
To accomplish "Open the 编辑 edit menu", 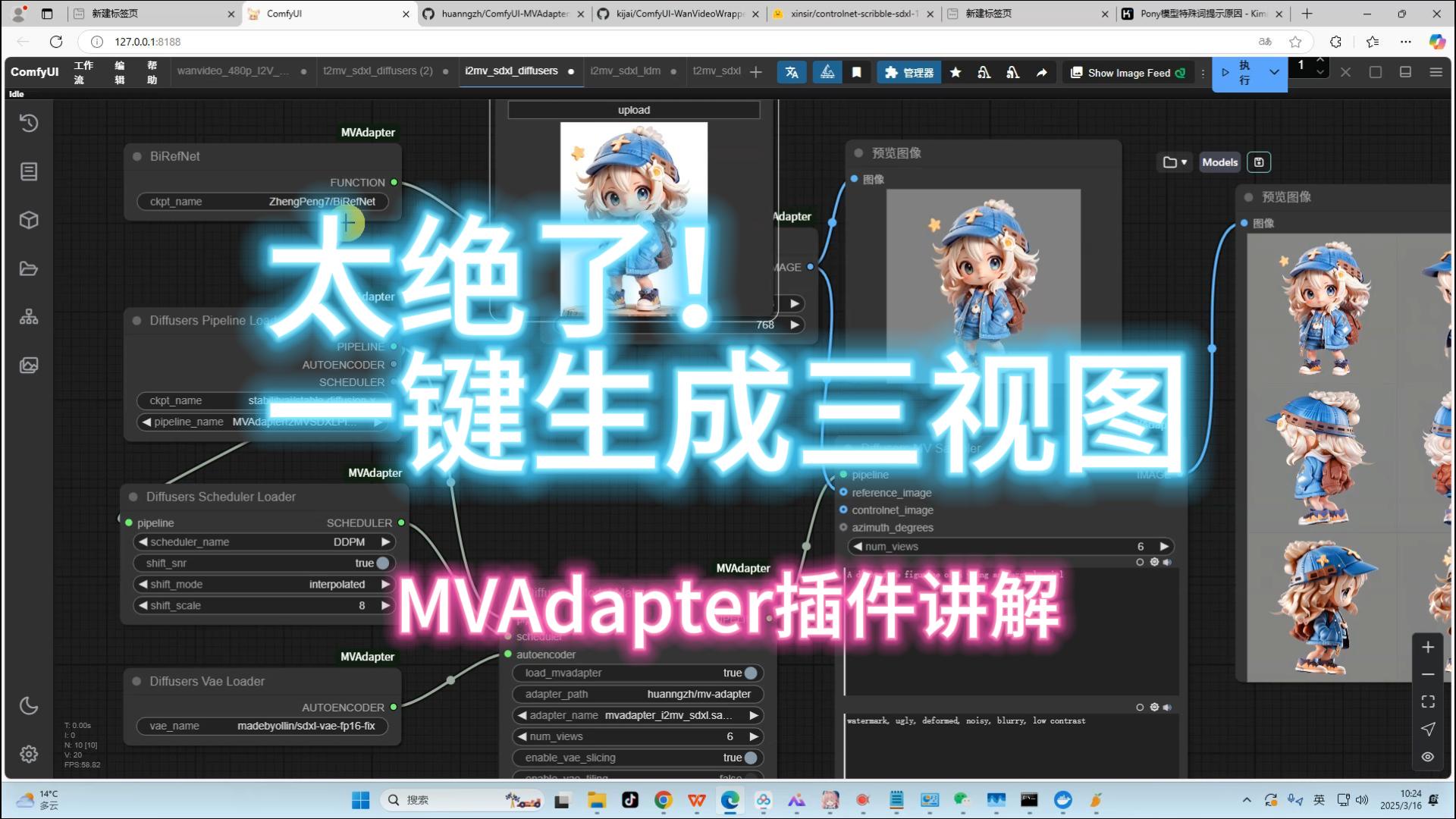I will 120,72.
